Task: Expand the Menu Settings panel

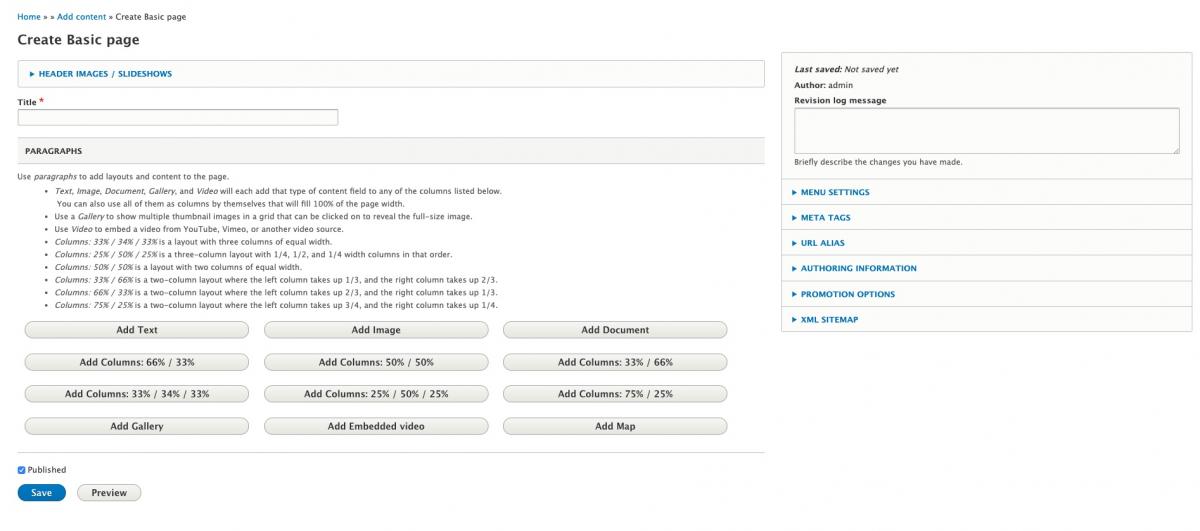Action: pos(835,192)
